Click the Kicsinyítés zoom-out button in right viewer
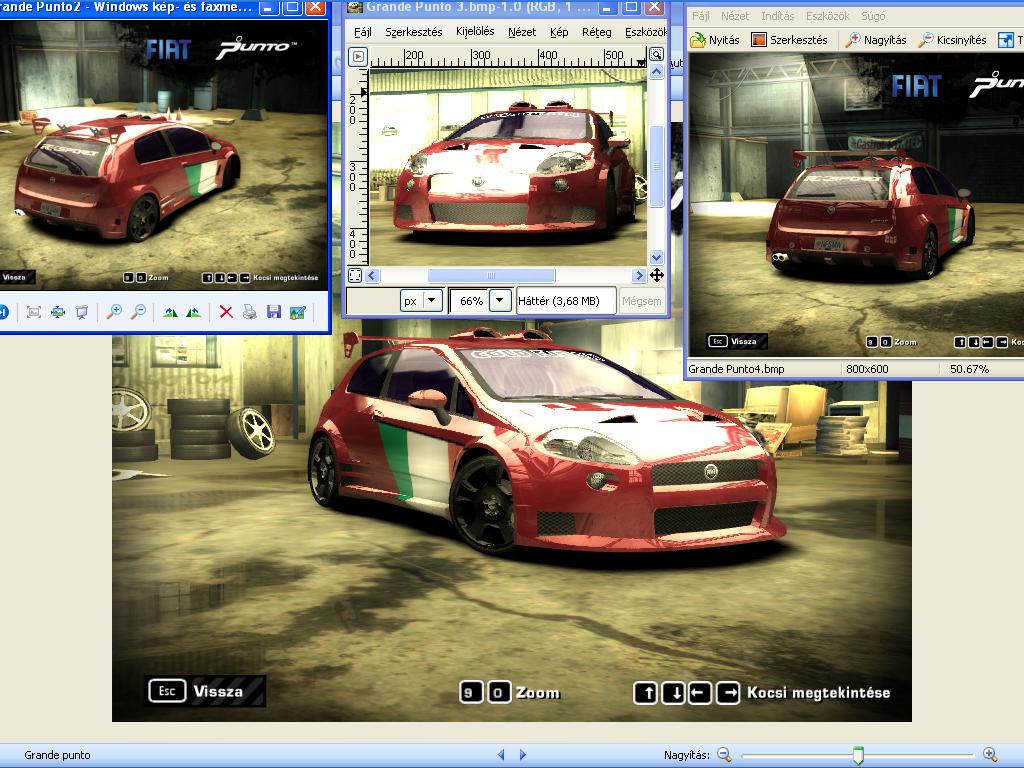1024x768 pixels. (952, 40)
